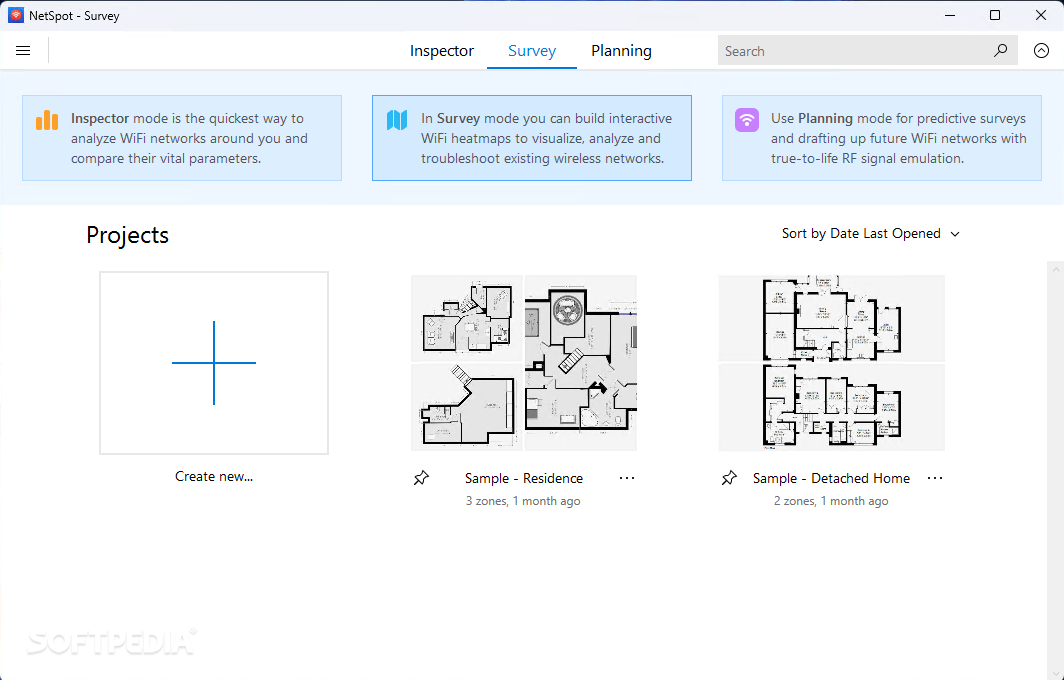Click the Sample - Residence title text
The height and width of the screenshot is (680, 1064).
point(524,478)
